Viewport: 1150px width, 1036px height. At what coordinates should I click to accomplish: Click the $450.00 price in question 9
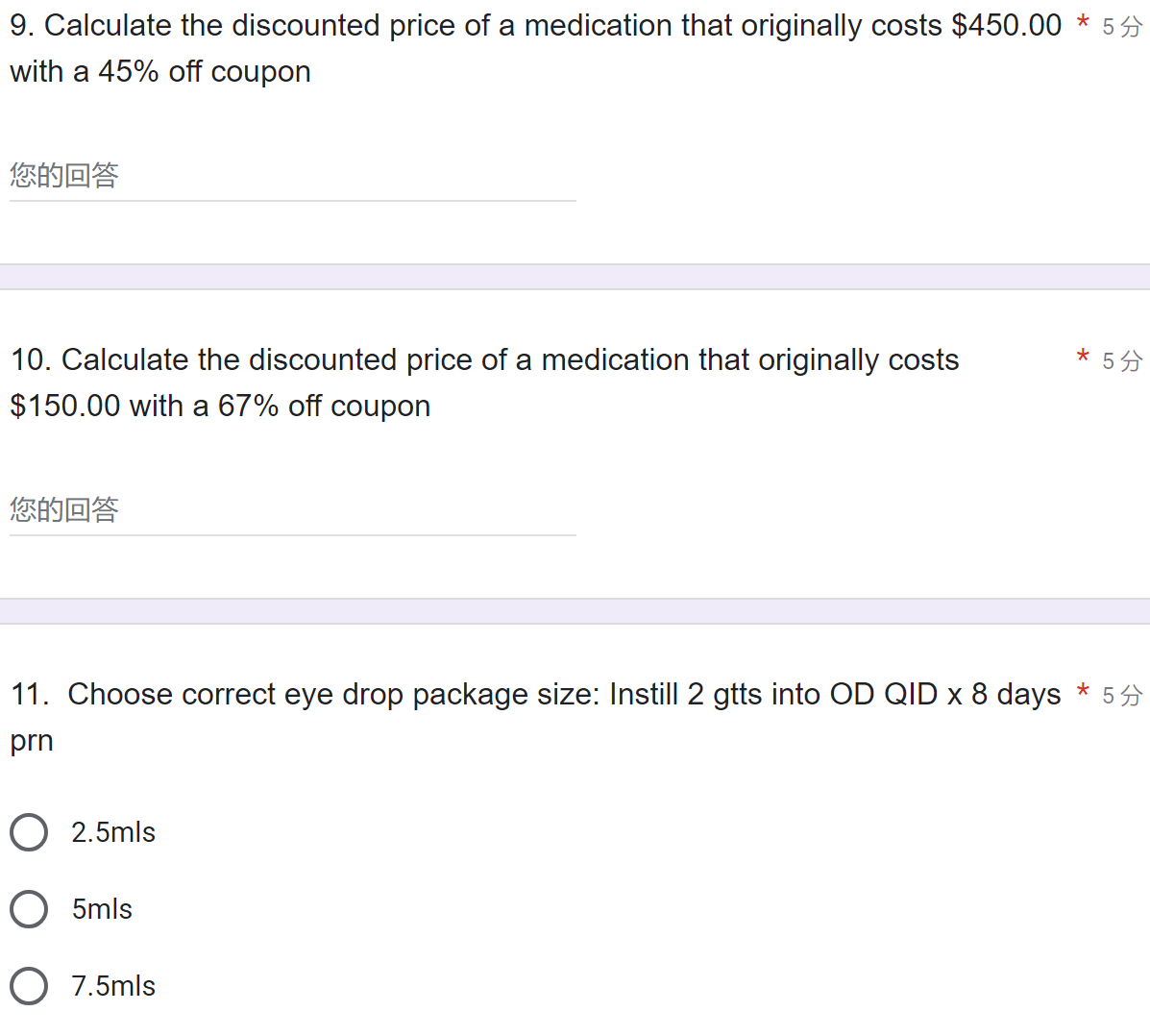[1006, 25]
